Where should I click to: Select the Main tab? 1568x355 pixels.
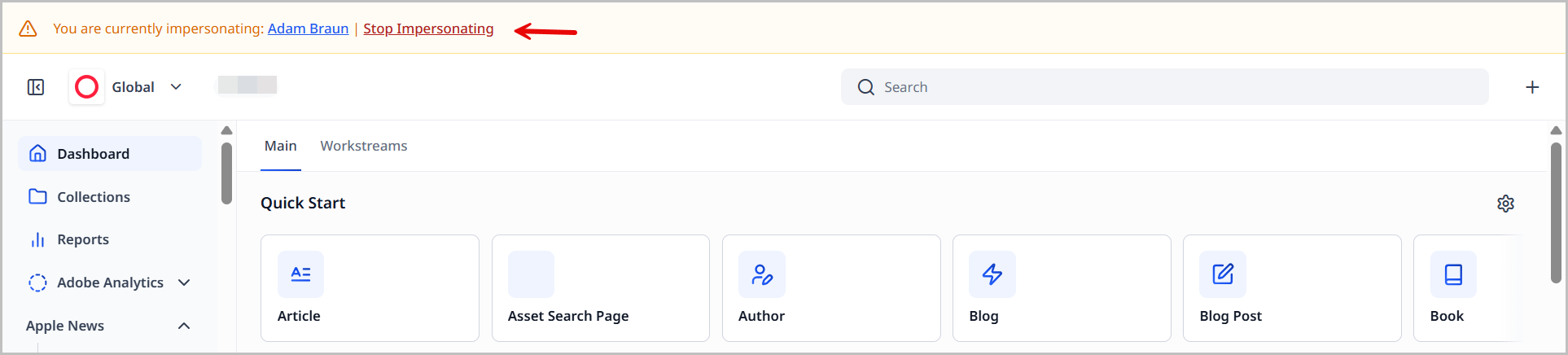pos(280,146)
